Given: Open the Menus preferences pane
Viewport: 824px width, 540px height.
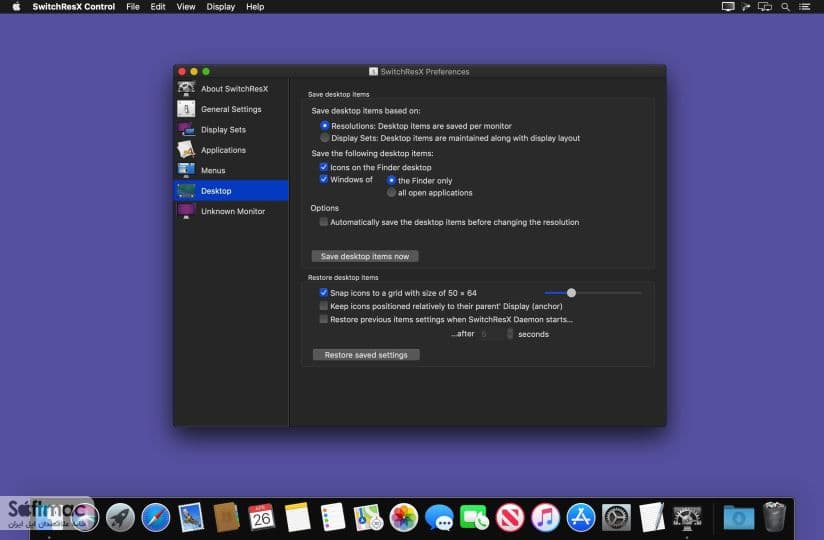Looking at the screenshot, I should click(x=231, y=171).
